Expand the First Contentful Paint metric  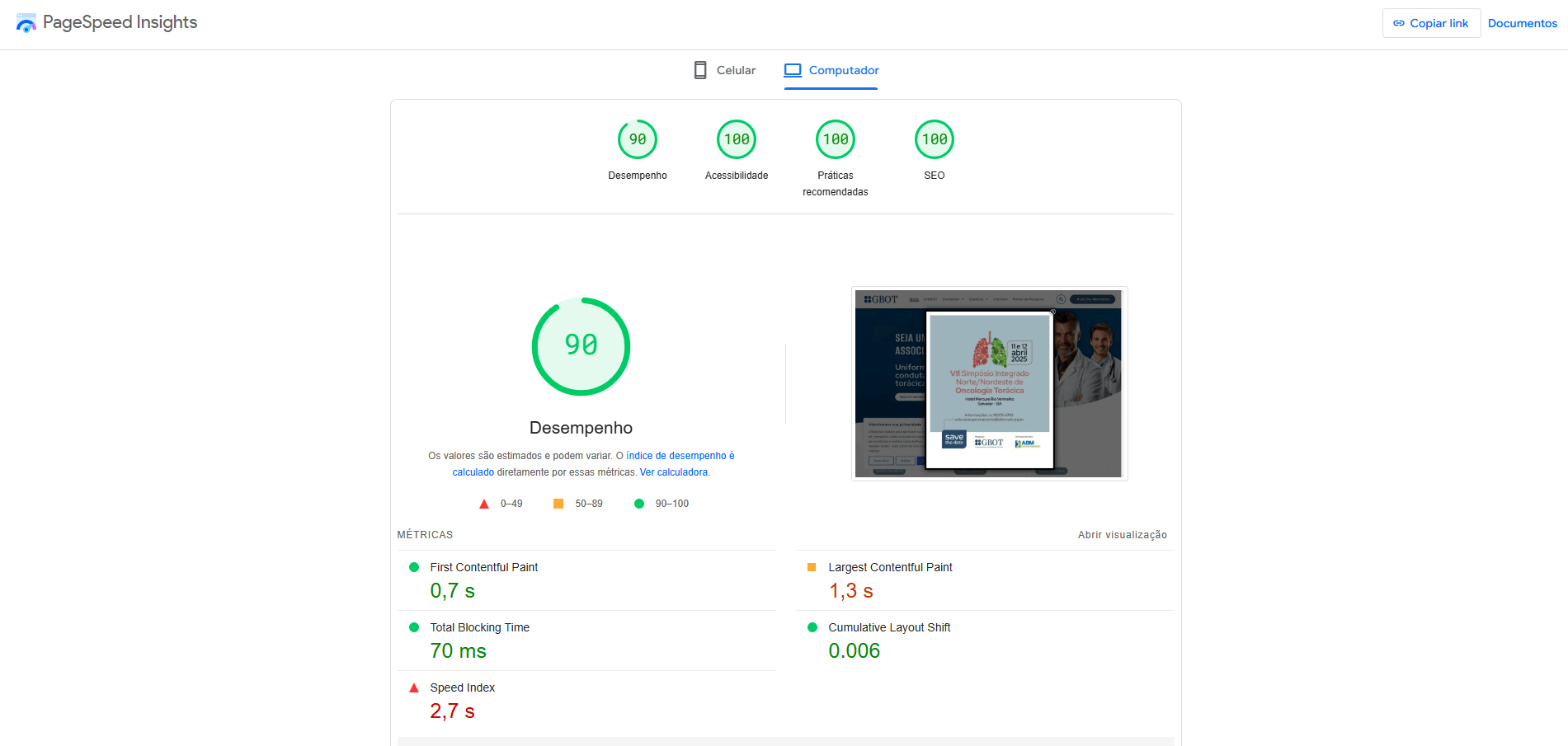tap(483, 567)
